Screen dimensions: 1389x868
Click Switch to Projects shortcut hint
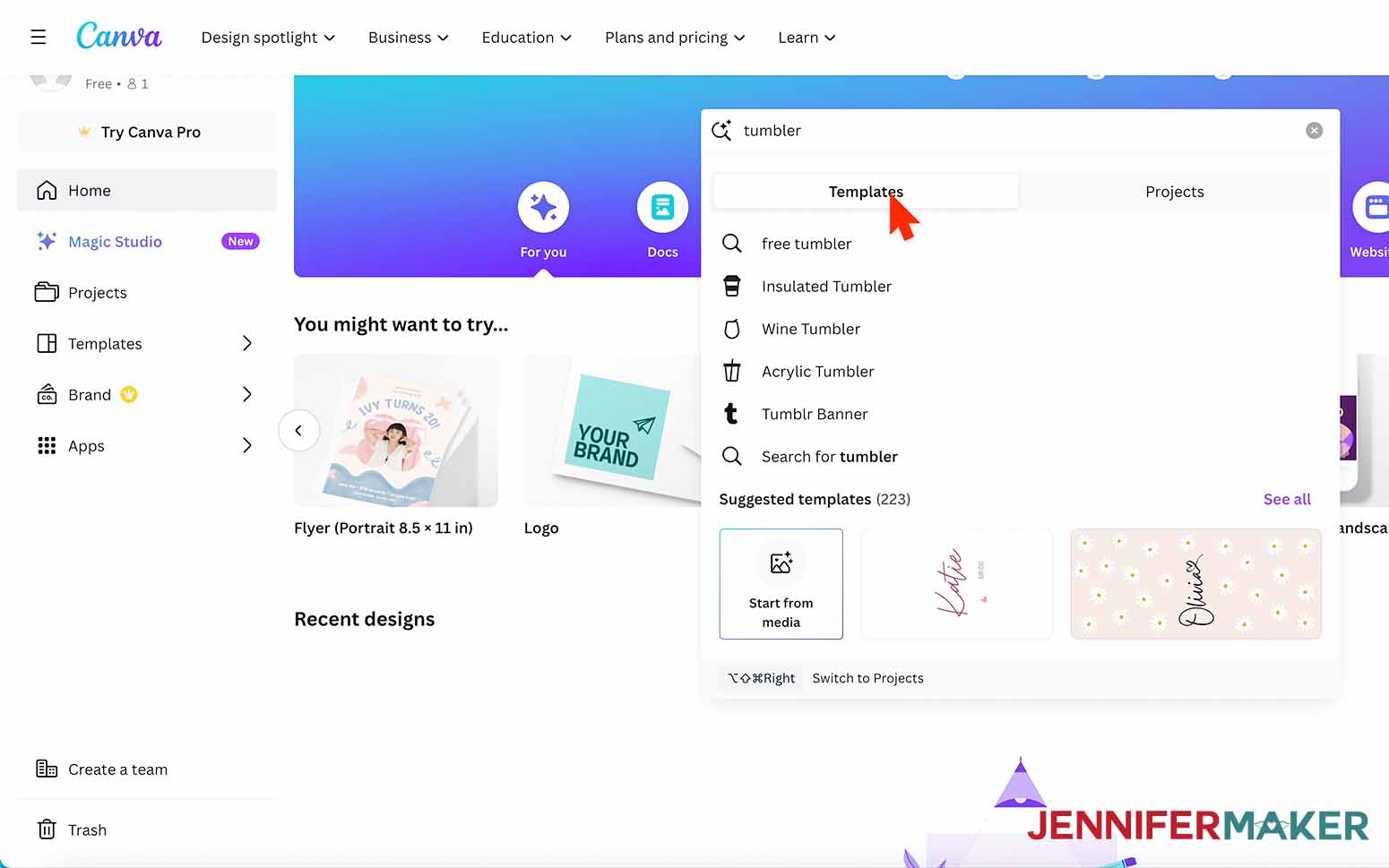click(867, 678)
